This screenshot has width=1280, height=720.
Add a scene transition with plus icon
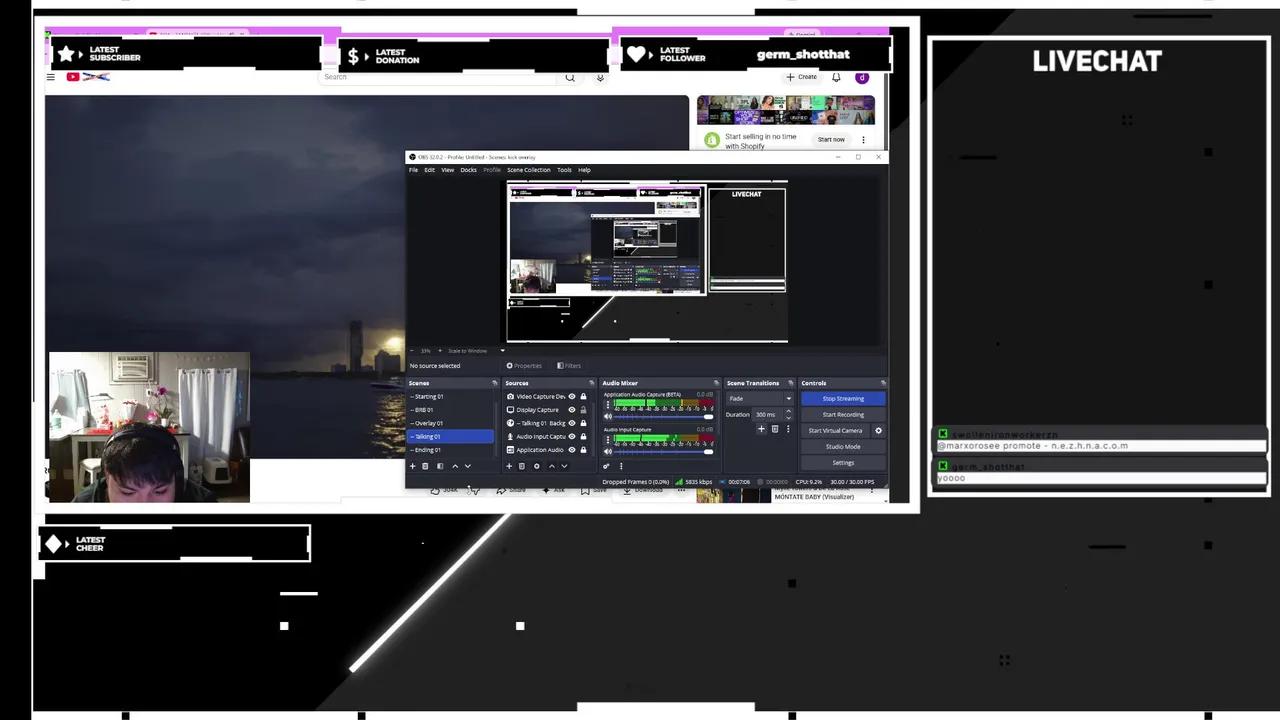pyautogui.click(x=761, y=429)
